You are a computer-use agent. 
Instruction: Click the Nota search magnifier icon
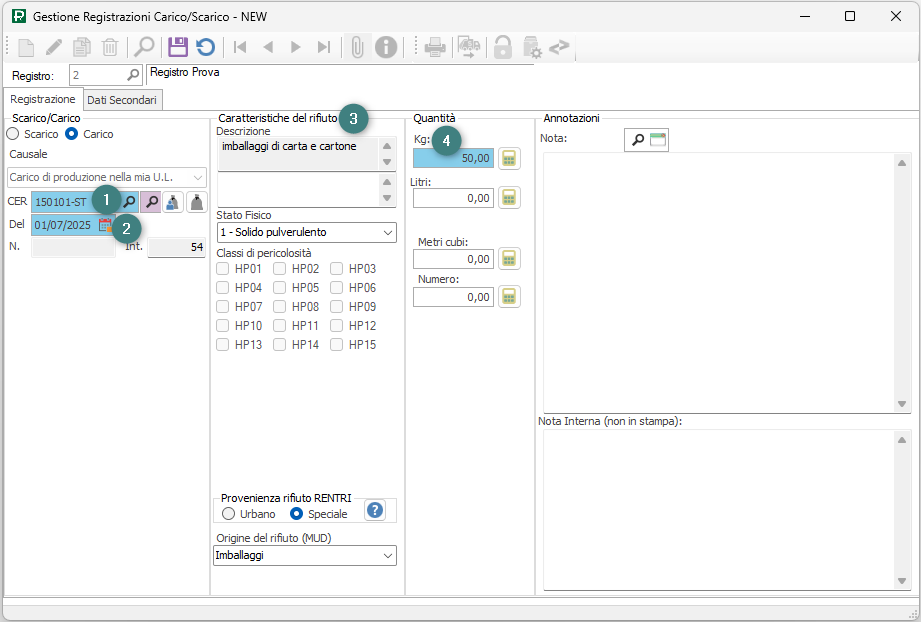point(637,140)
